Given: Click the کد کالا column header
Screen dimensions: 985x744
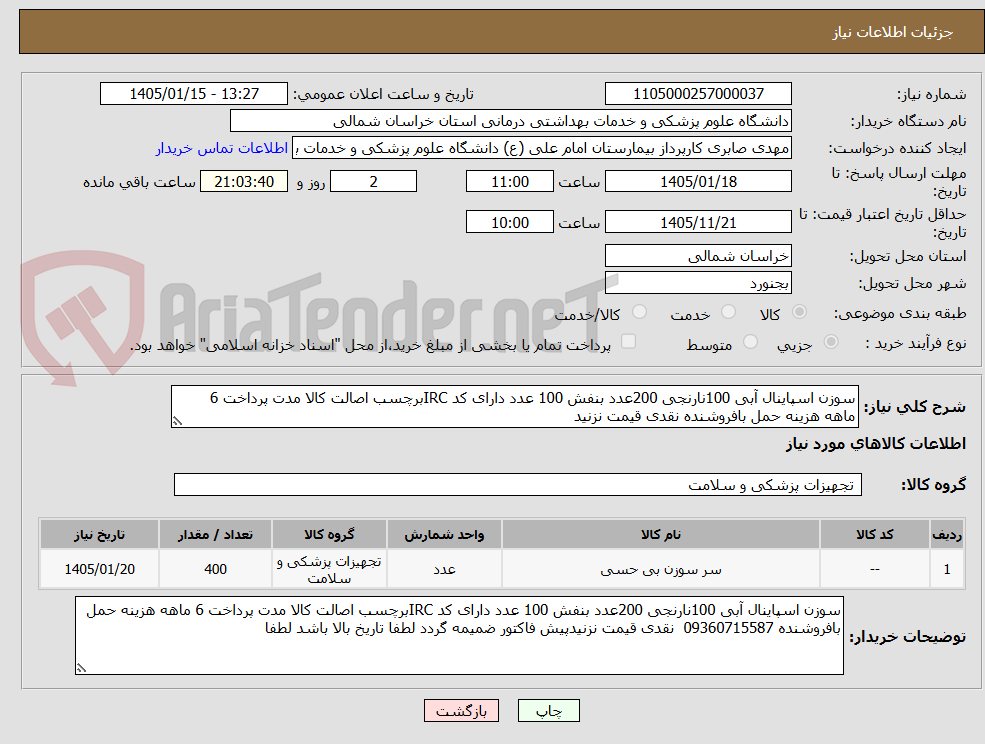Looking at the screenshot, I should (874, 534).
